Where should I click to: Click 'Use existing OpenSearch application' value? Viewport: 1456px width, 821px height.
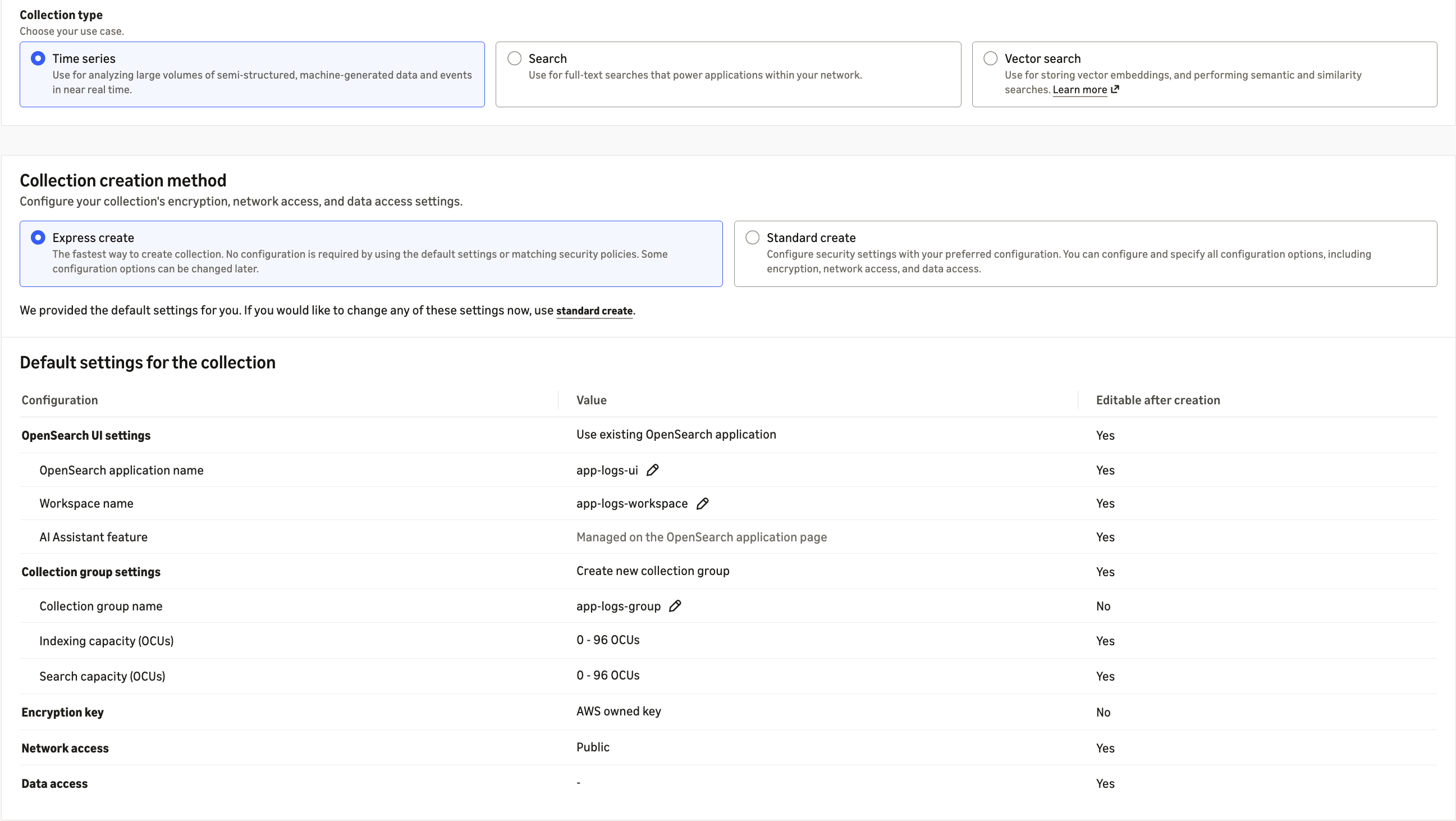click(676, 434)
